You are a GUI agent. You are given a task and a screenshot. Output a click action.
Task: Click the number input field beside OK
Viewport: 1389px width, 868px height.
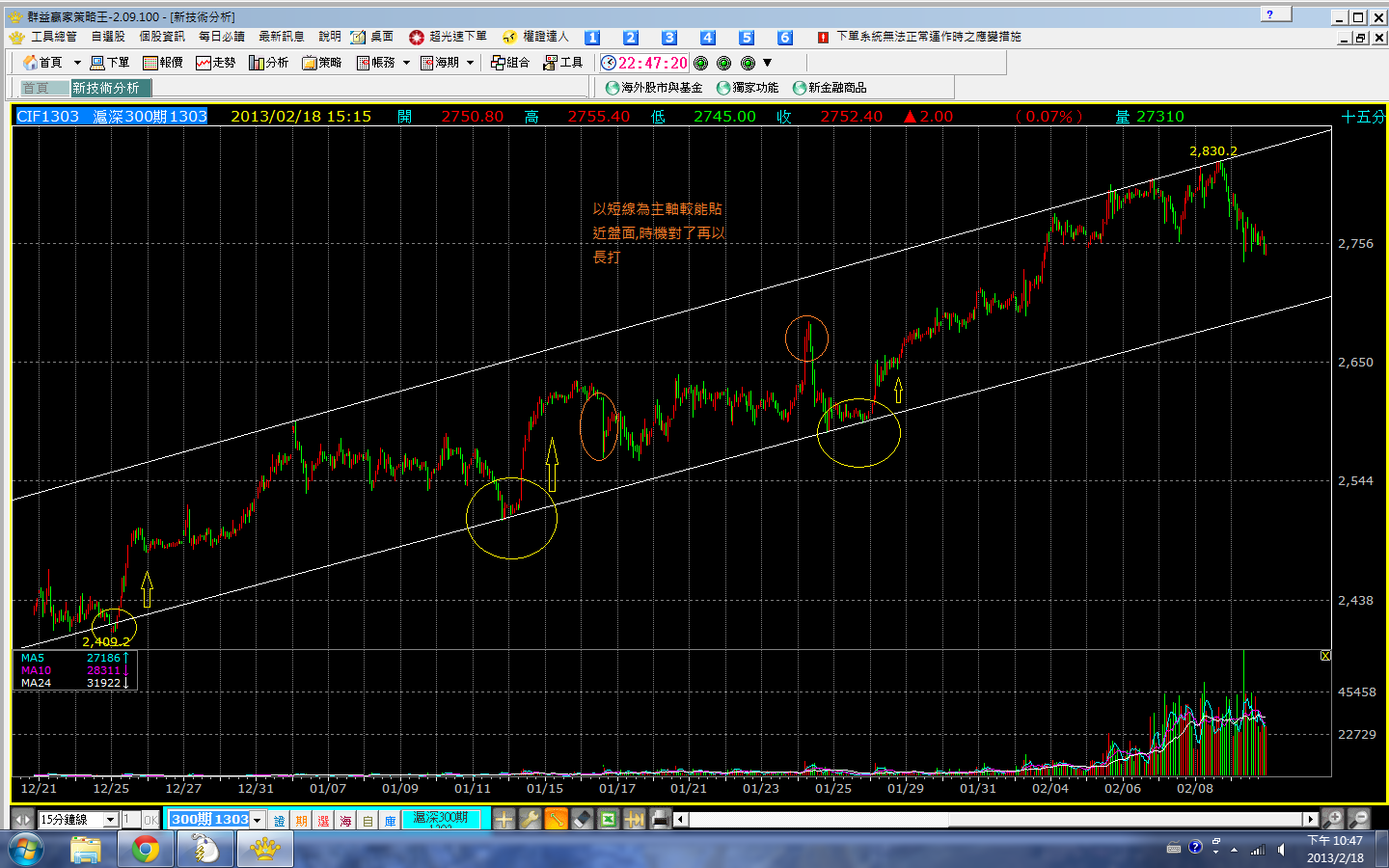131,820
